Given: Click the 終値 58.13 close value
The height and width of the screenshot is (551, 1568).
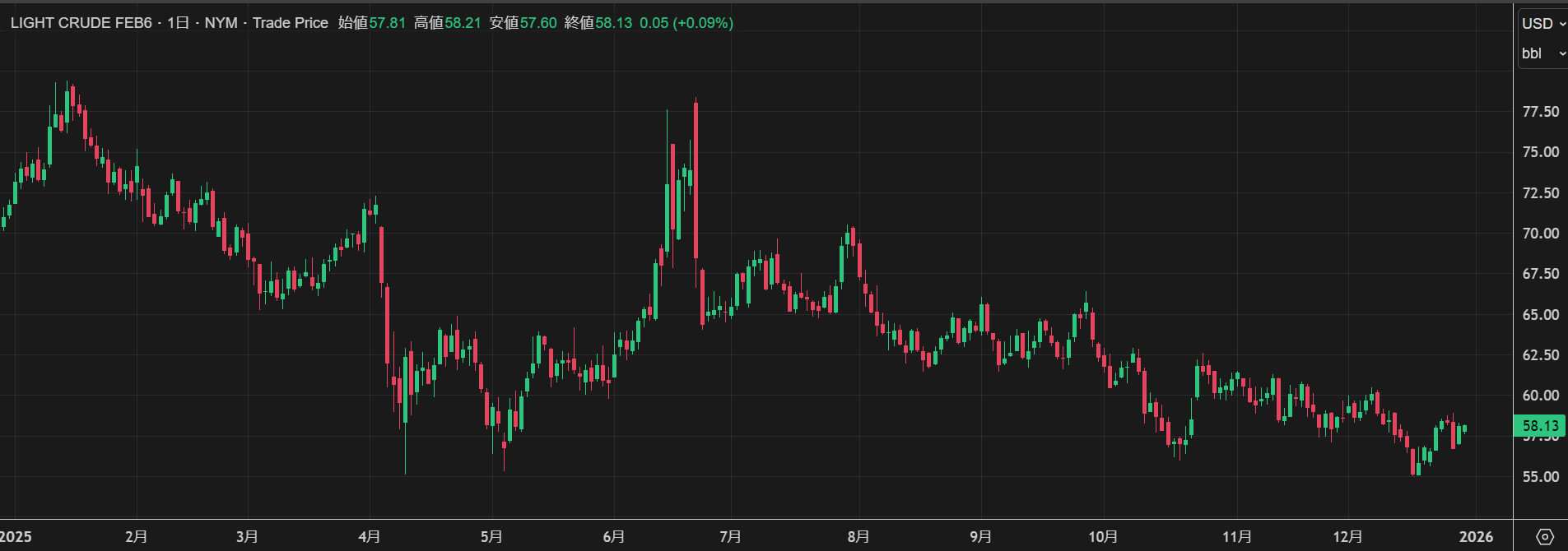Looking at the screenshot, I should [x=598, y=23].
